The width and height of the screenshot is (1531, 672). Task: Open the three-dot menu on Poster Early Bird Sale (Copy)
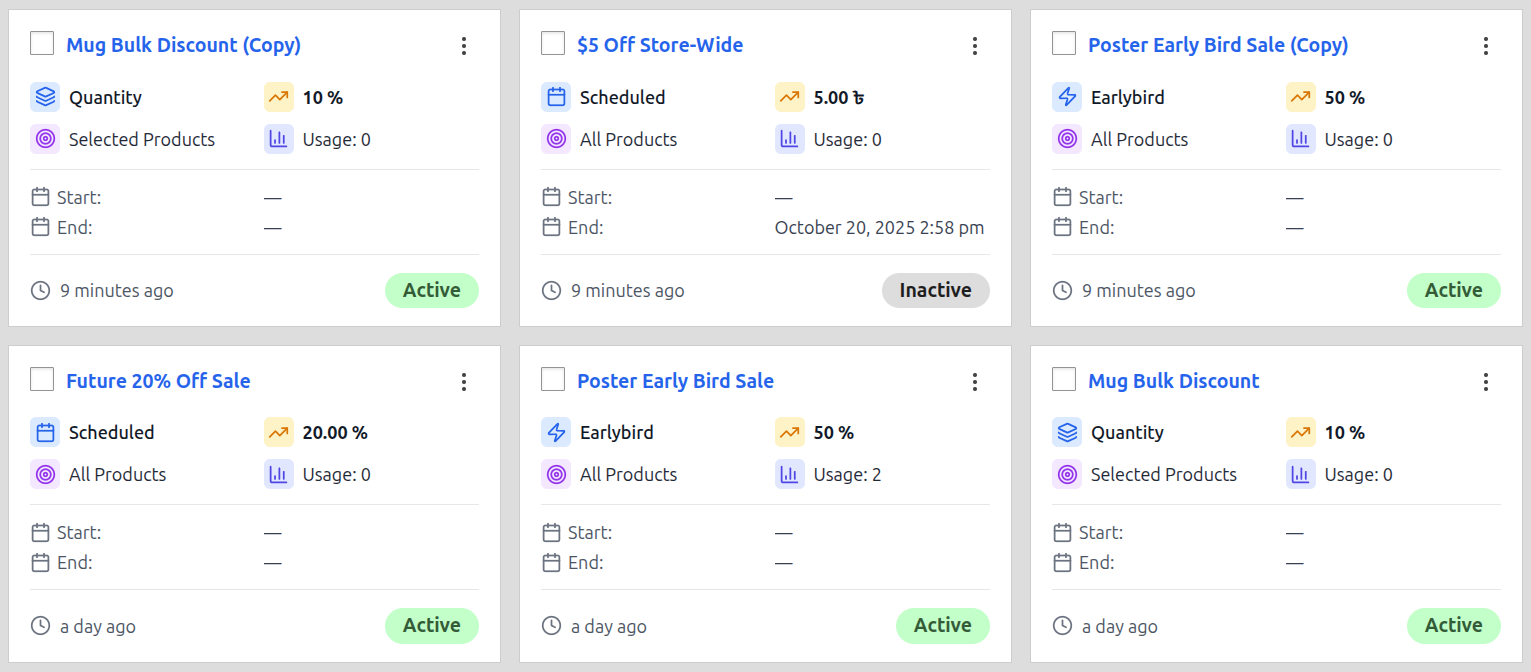click(1486, 45)
